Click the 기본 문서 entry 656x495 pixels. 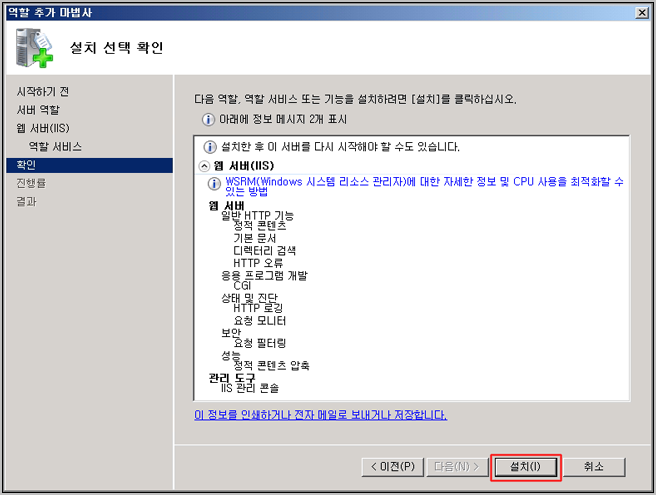(255, 239)
